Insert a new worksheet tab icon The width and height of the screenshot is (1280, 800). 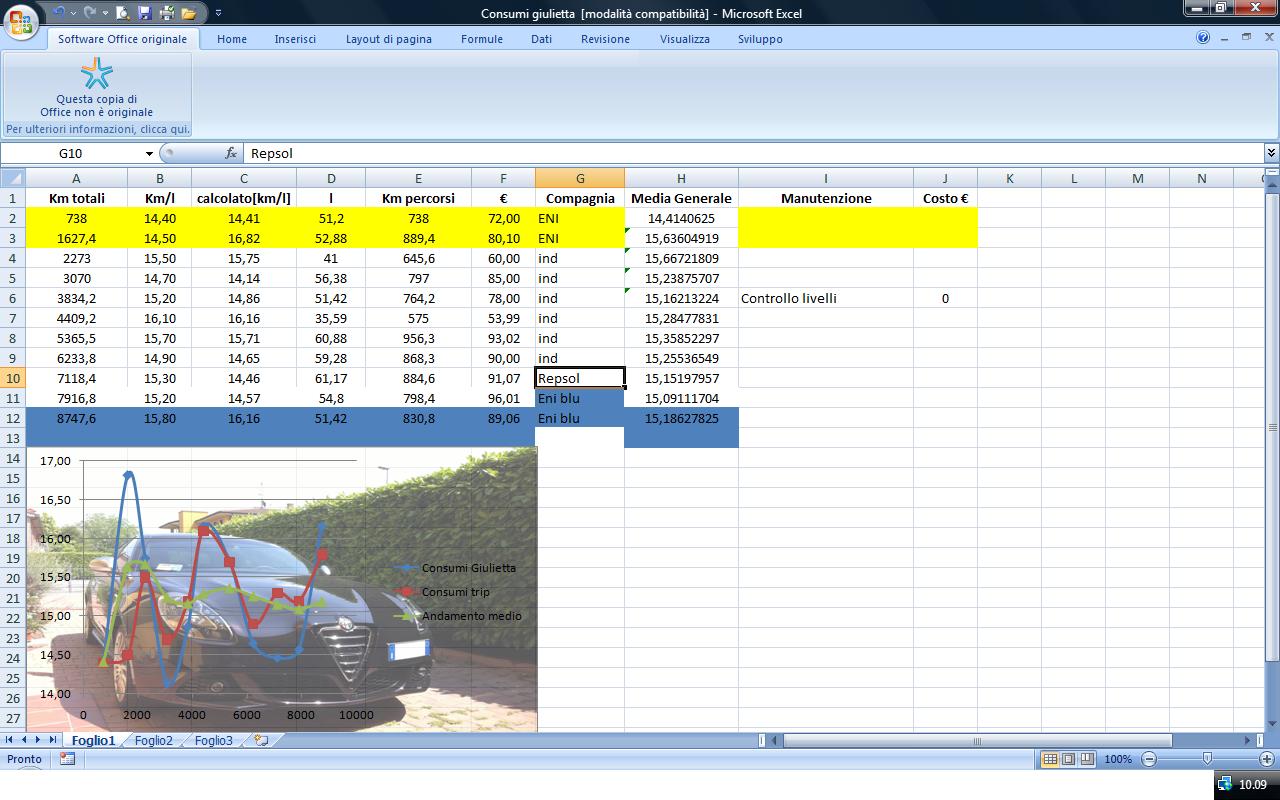[x=262, y=741]
